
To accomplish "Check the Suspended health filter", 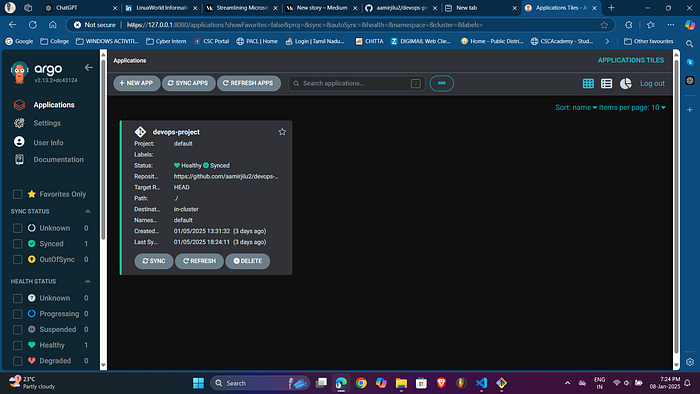I will [x=17, y=329].
